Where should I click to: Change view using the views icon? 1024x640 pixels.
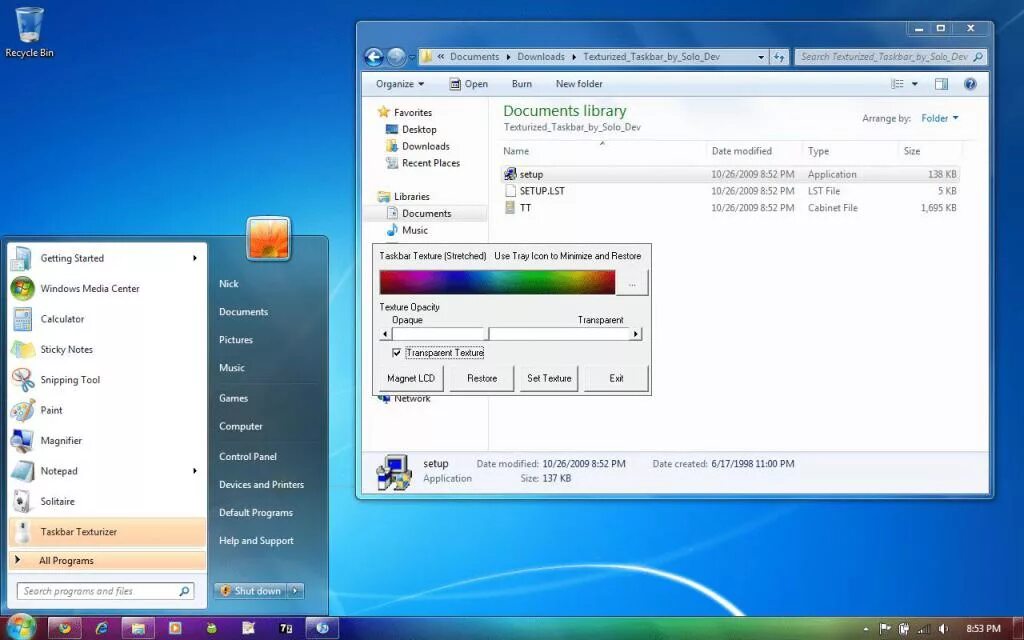[x=898, y=84]
